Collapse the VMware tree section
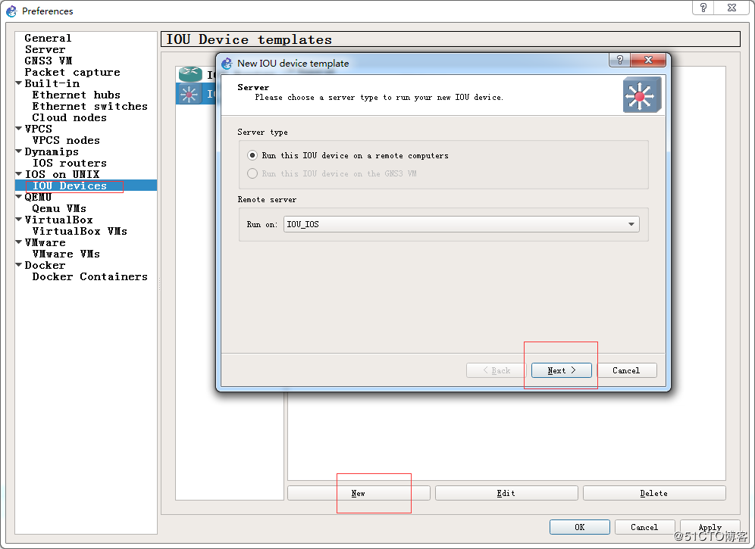 click(x=19, y=242)
